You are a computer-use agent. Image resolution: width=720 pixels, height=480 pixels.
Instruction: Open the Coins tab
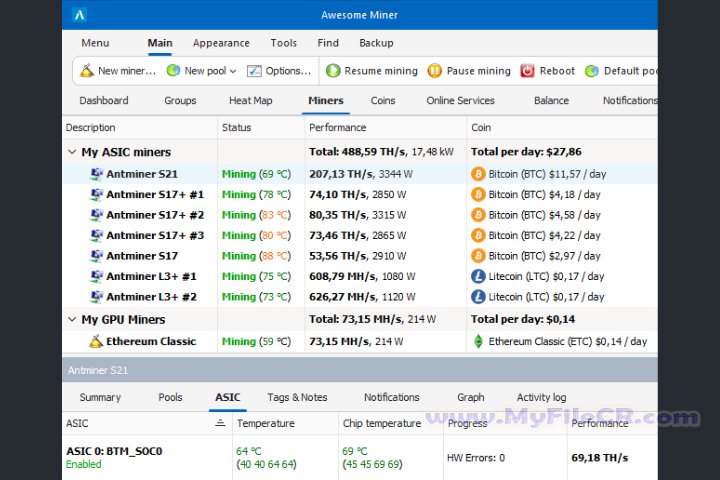(x=383, y=101)
